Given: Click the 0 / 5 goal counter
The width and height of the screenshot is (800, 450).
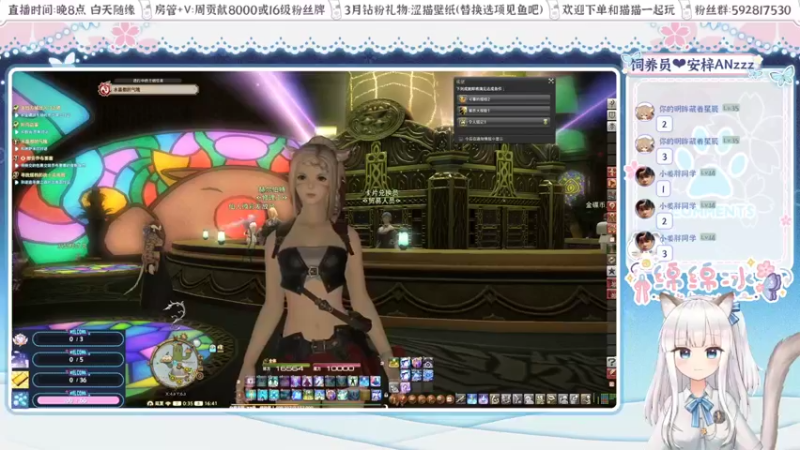Looking at the screenshot, I should [77, 359].
